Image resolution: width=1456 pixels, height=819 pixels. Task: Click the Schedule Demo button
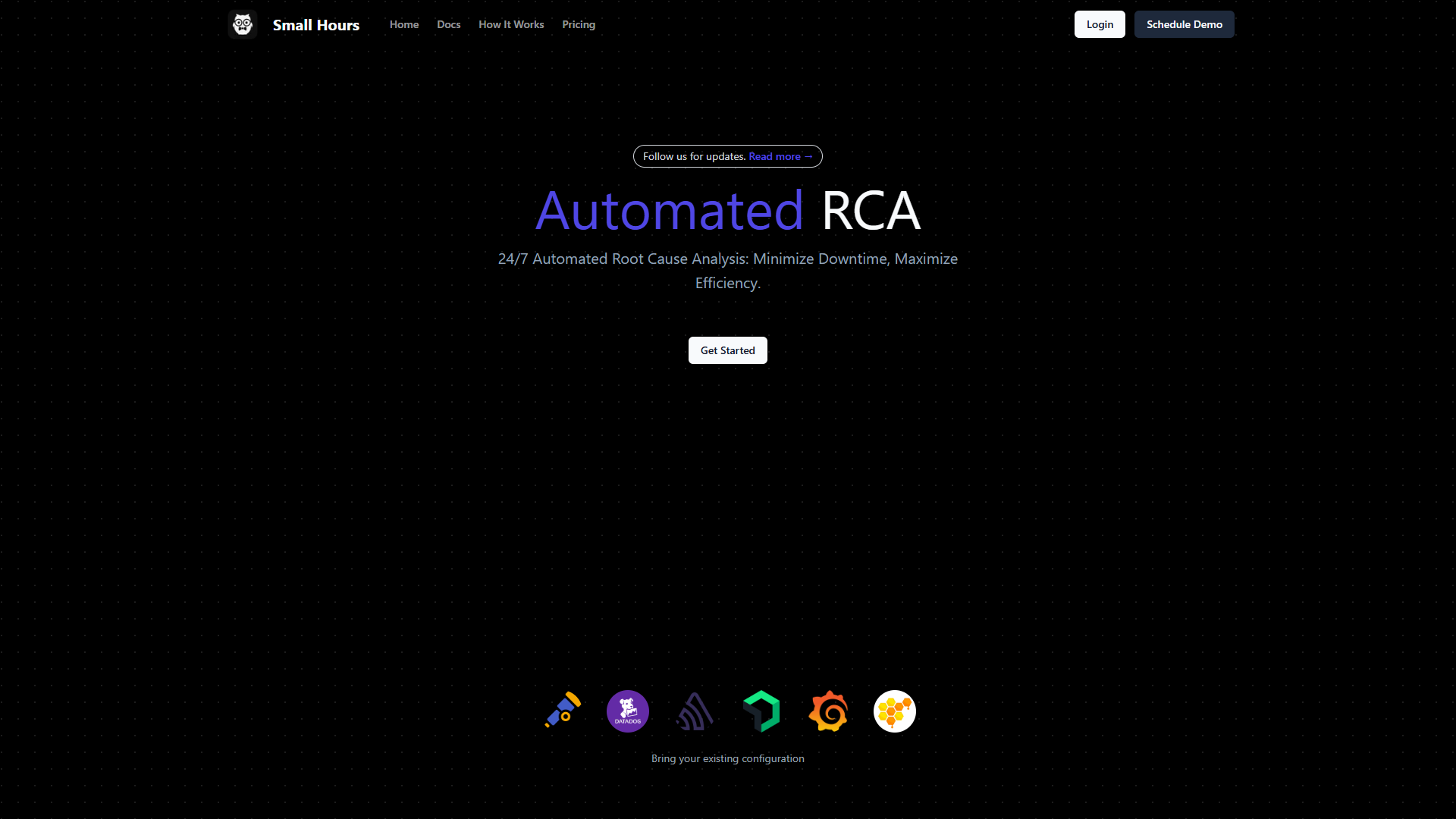(x=1185, y=24)
